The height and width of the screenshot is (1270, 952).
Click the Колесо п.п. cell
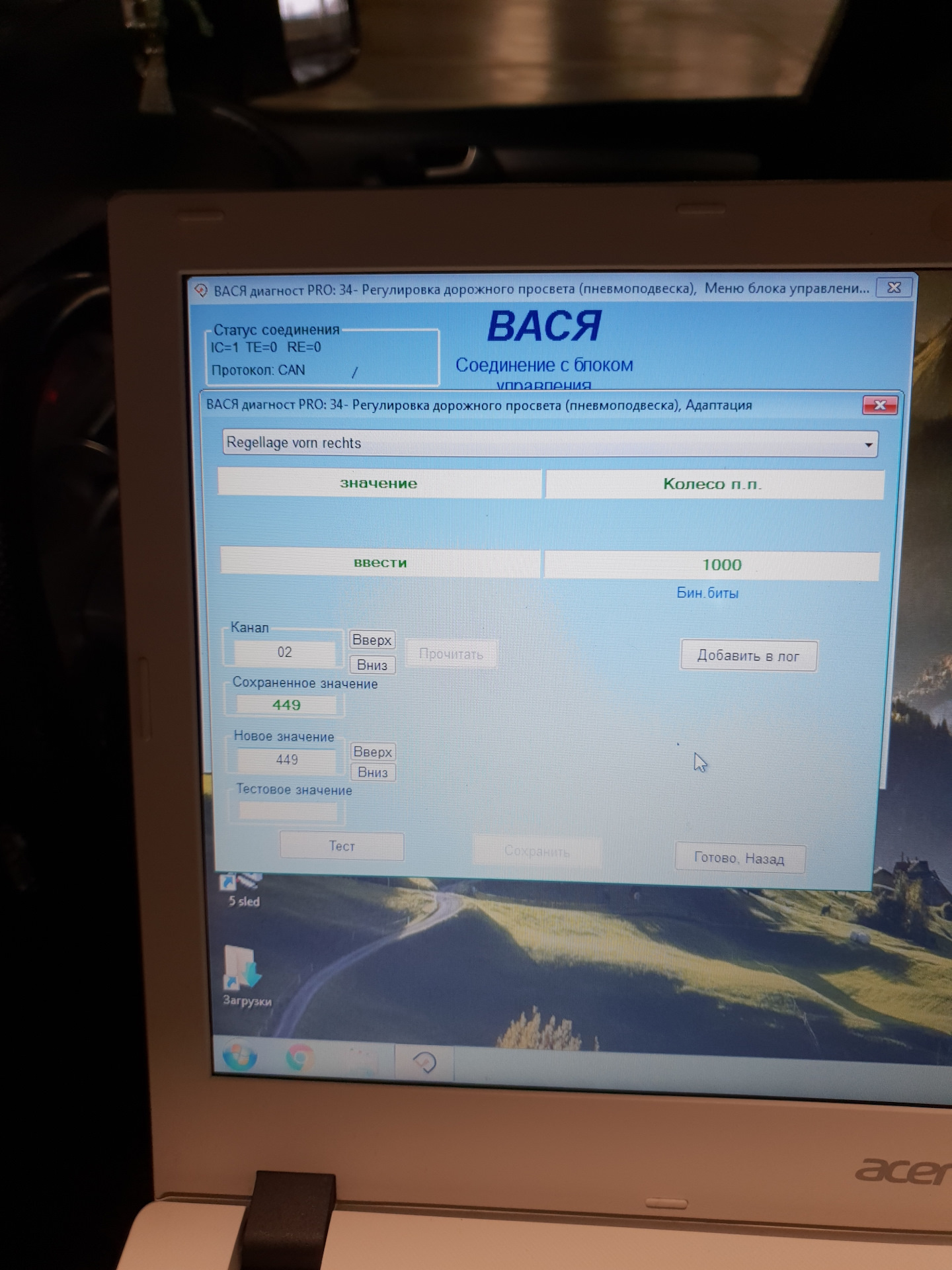point(715,485)
